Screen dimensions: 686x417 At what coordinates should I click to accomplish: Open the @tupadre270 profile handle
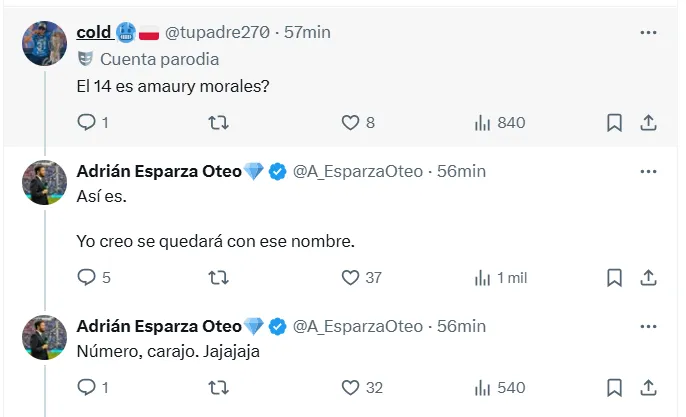pos(217,32)
